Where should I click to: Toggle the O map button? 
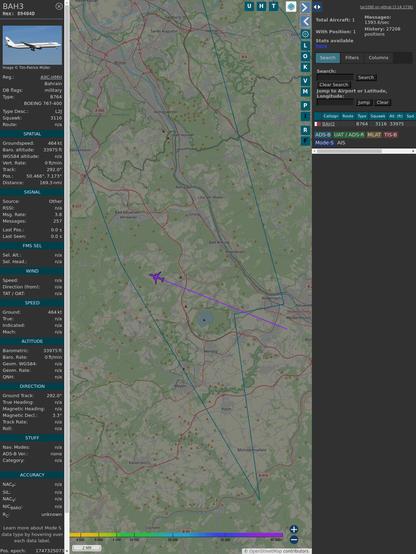click(x=305, y=56)
